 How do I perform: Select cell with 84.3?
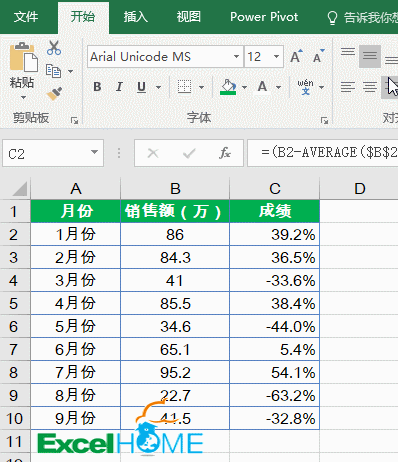pyautogui.click(x=175, y=257)
